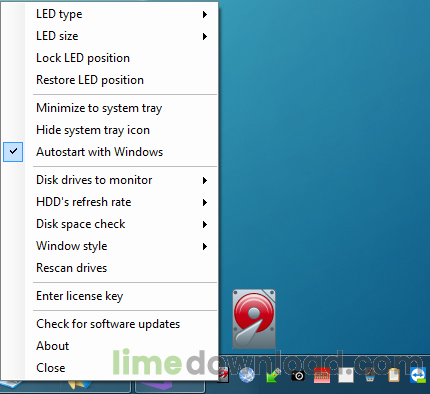Click the red RAM memory chip tray icon
430x394 pixels.
click(322, 375)
